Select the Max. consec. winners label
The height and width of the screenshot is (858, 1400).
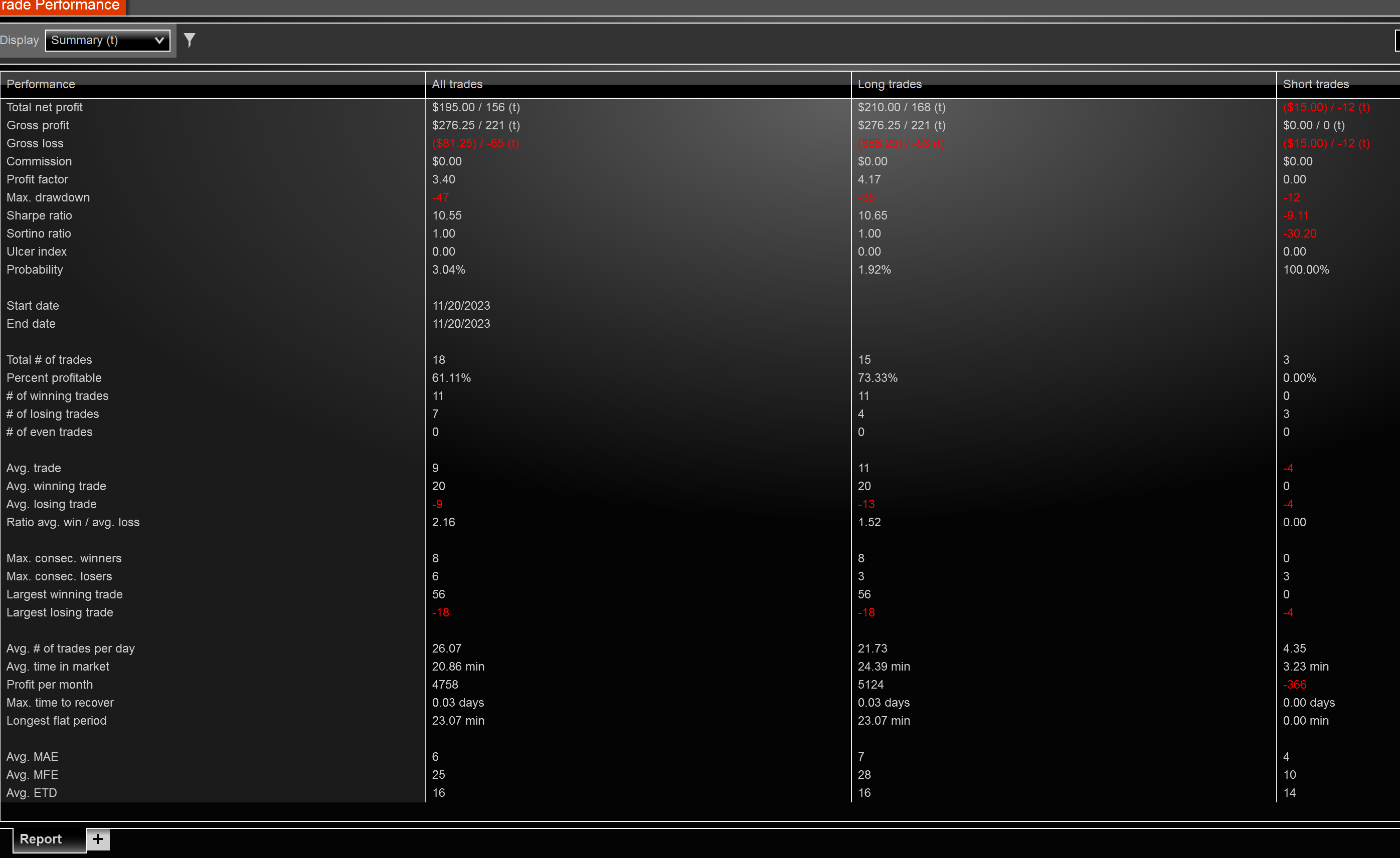(64, 559)
